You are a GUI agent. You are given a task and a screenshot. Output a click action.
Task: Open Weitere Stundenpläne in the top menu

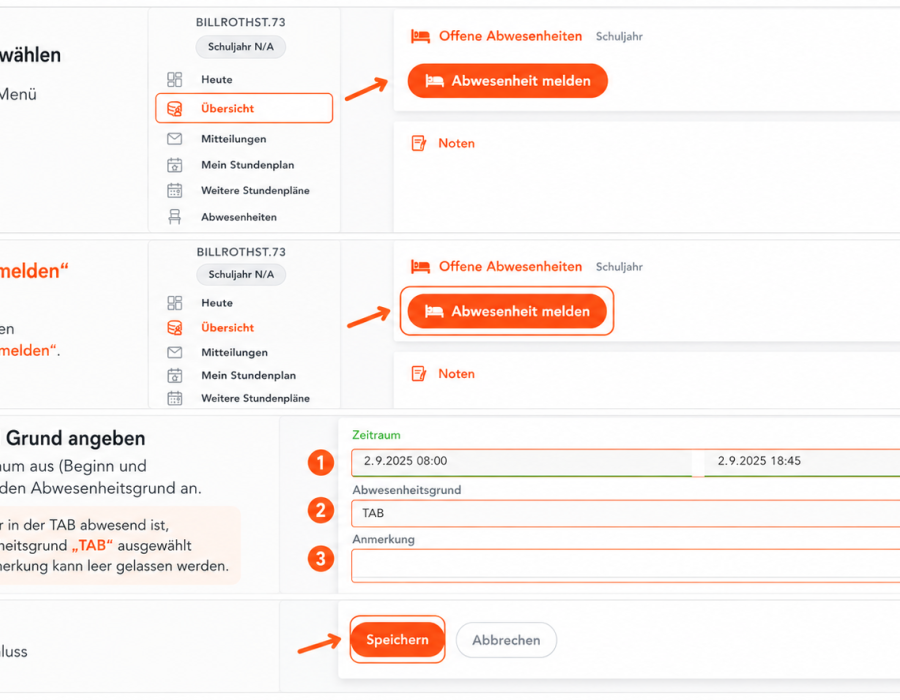(255, 190)
